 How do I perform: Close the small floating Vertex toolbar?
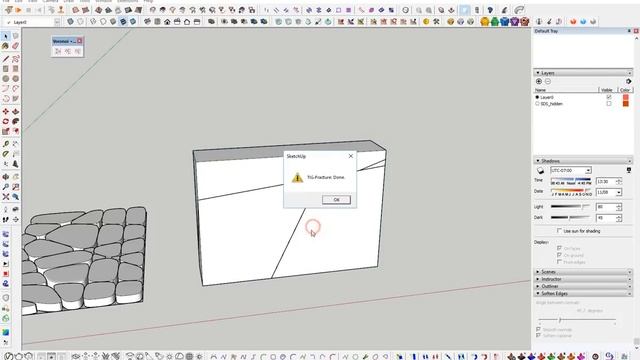pos(80,41)
